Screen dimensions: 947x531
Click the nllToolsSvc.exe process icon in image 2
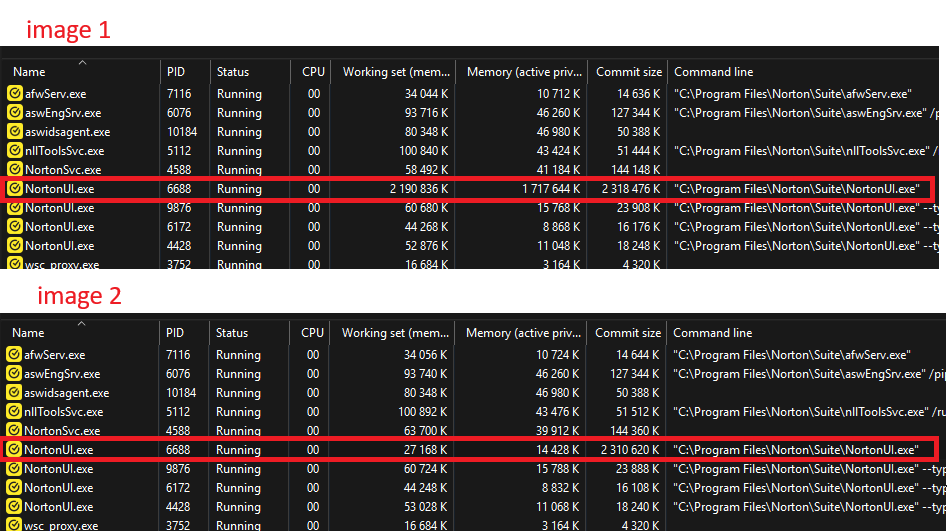[x=14, y=412]
